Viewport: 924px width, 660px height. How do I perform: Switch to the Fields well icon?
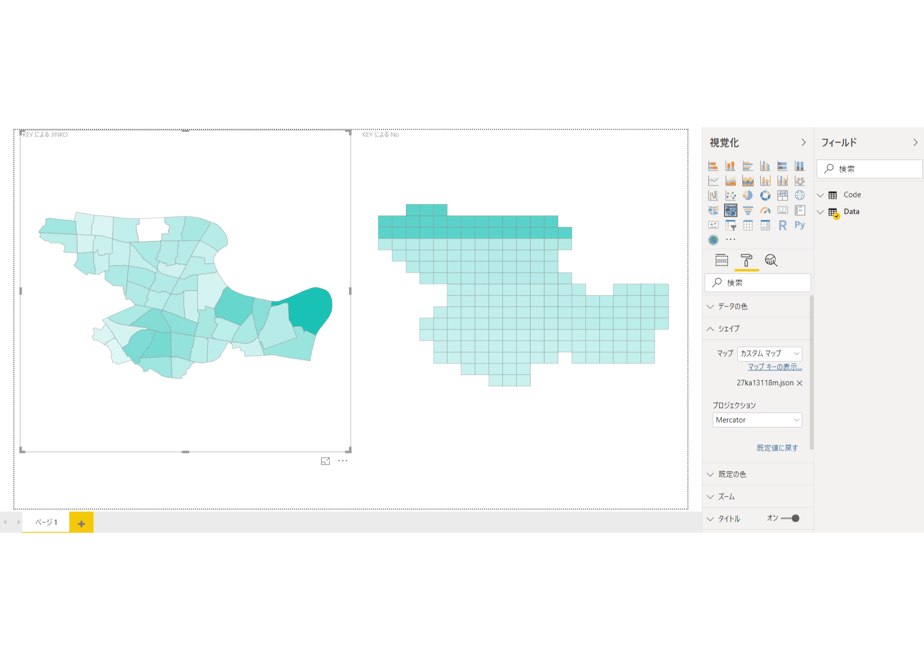[721, 260]
